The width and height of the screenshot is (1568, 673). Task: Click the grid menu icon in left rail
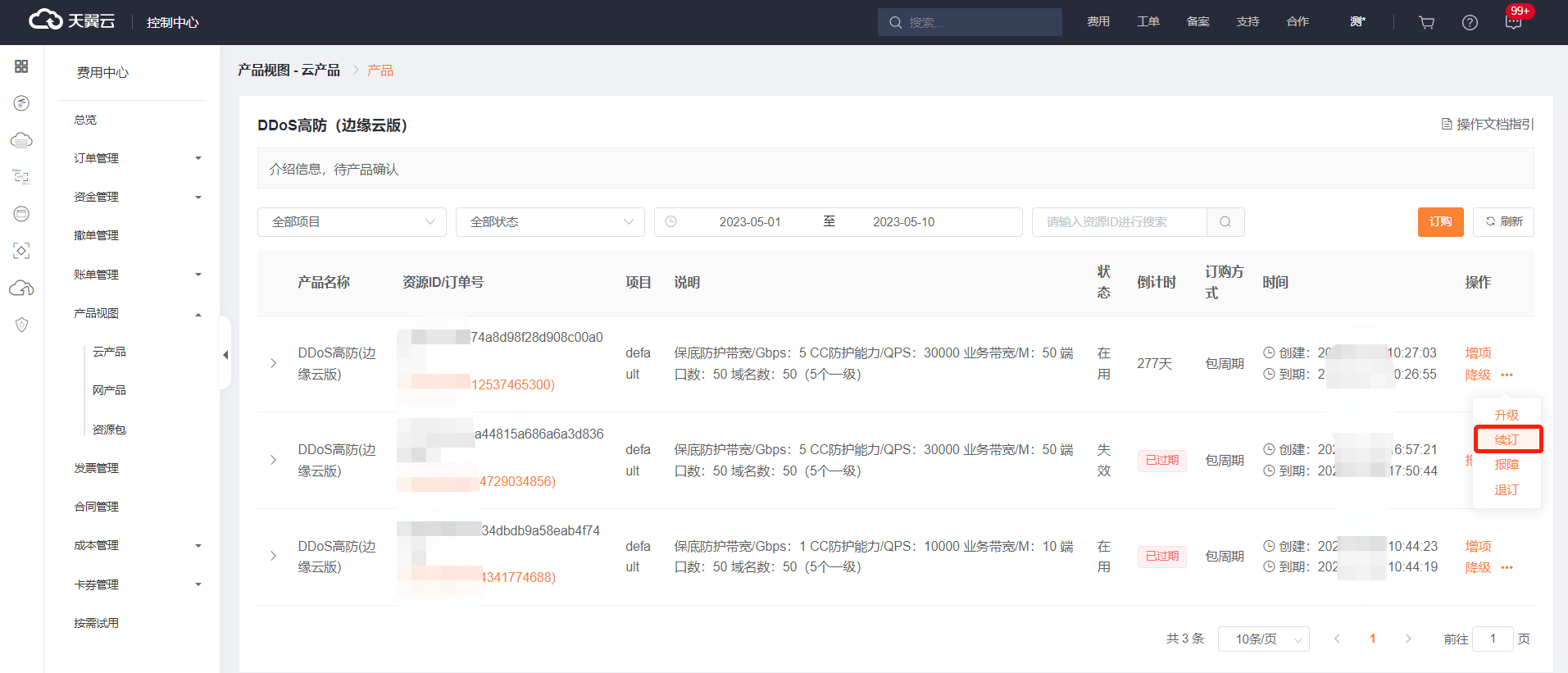click(22, 66)
